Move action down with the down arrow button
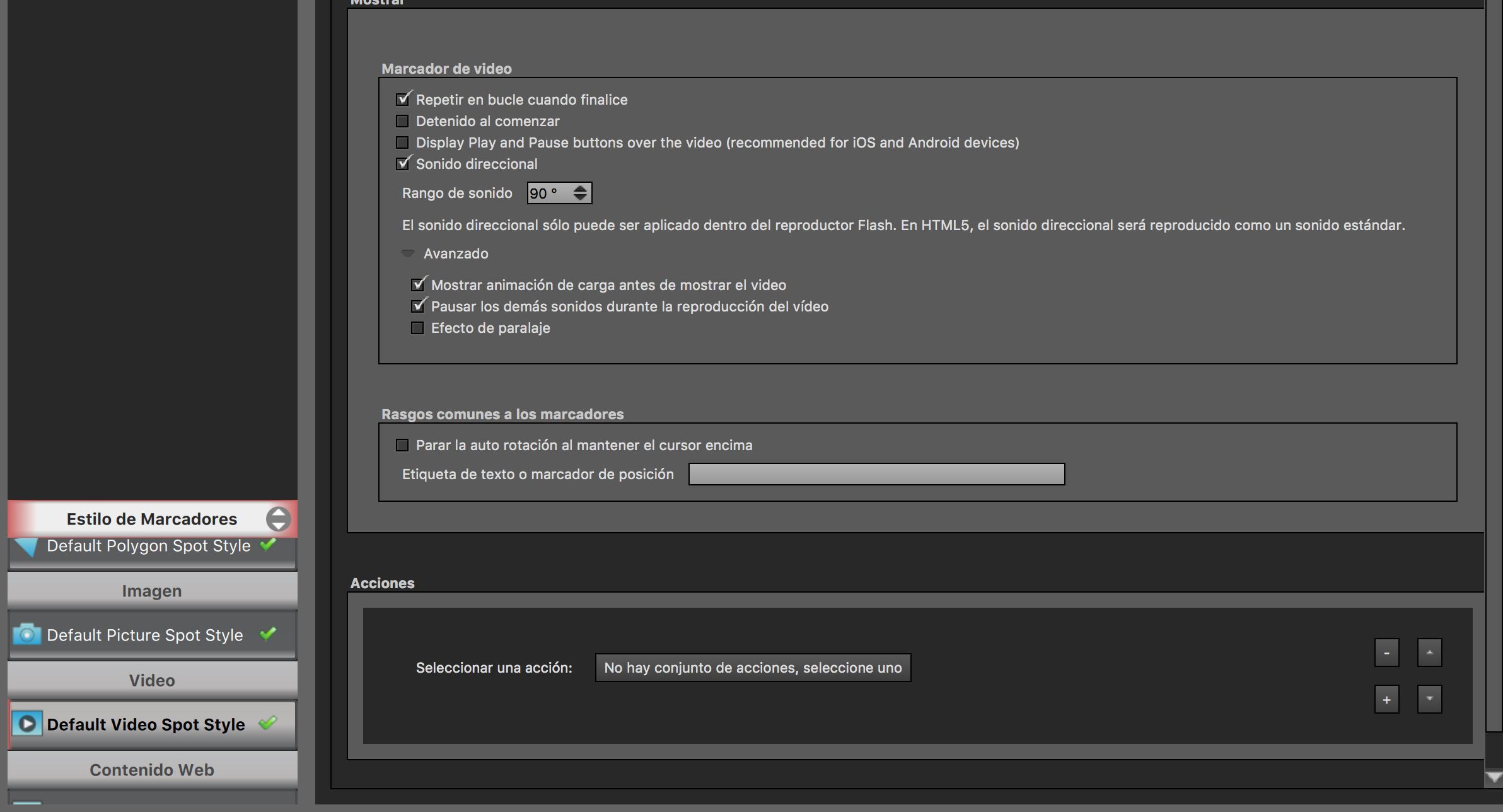 (x=1429, y=700)
